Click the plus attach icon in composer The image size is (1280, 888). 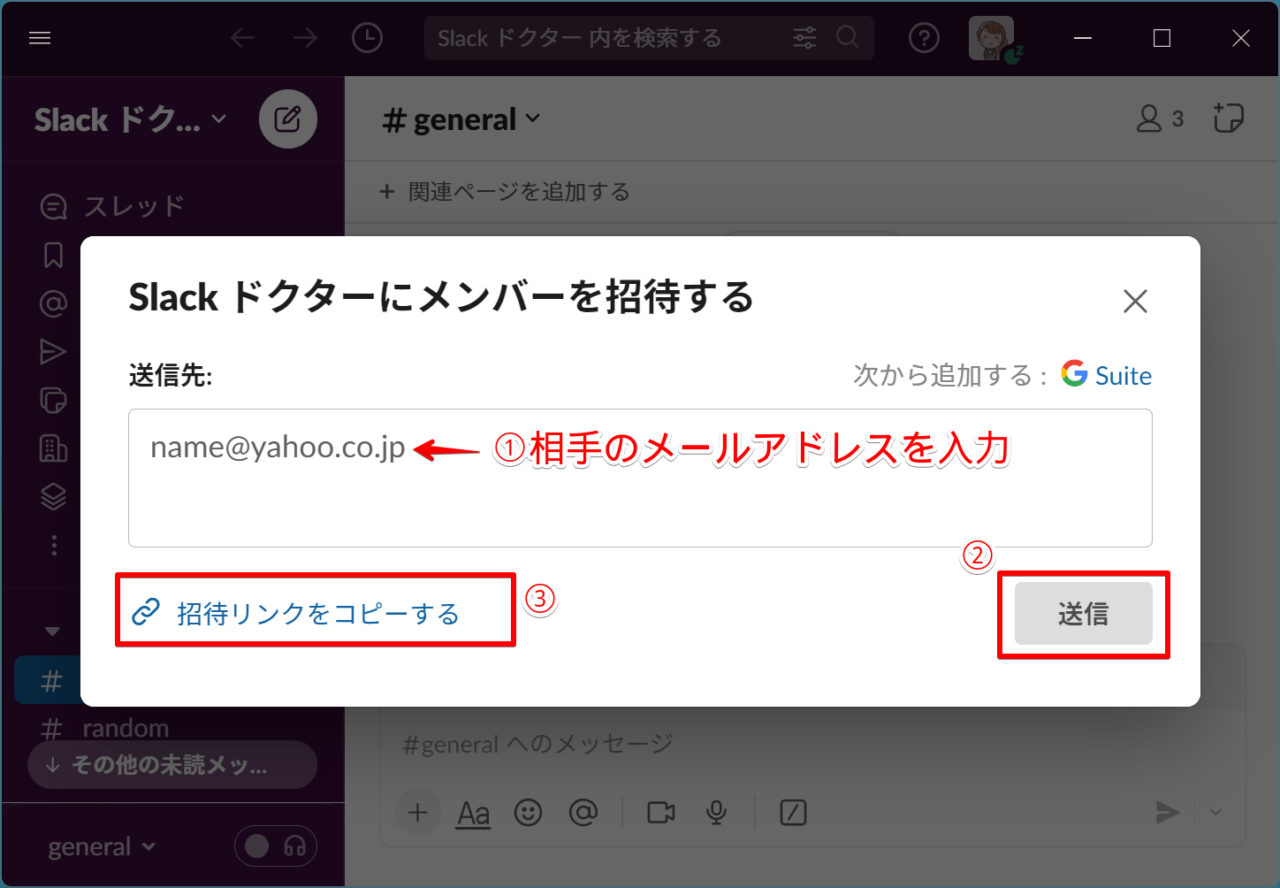click(418, 813)
